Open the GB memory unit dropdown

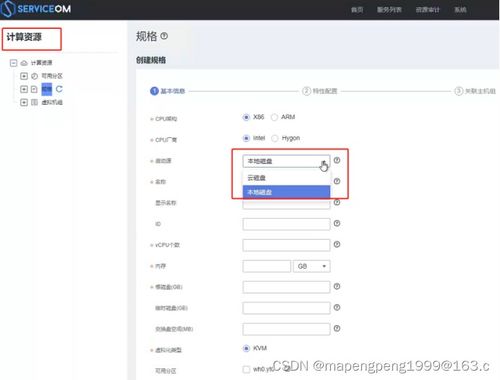[312, 266]
